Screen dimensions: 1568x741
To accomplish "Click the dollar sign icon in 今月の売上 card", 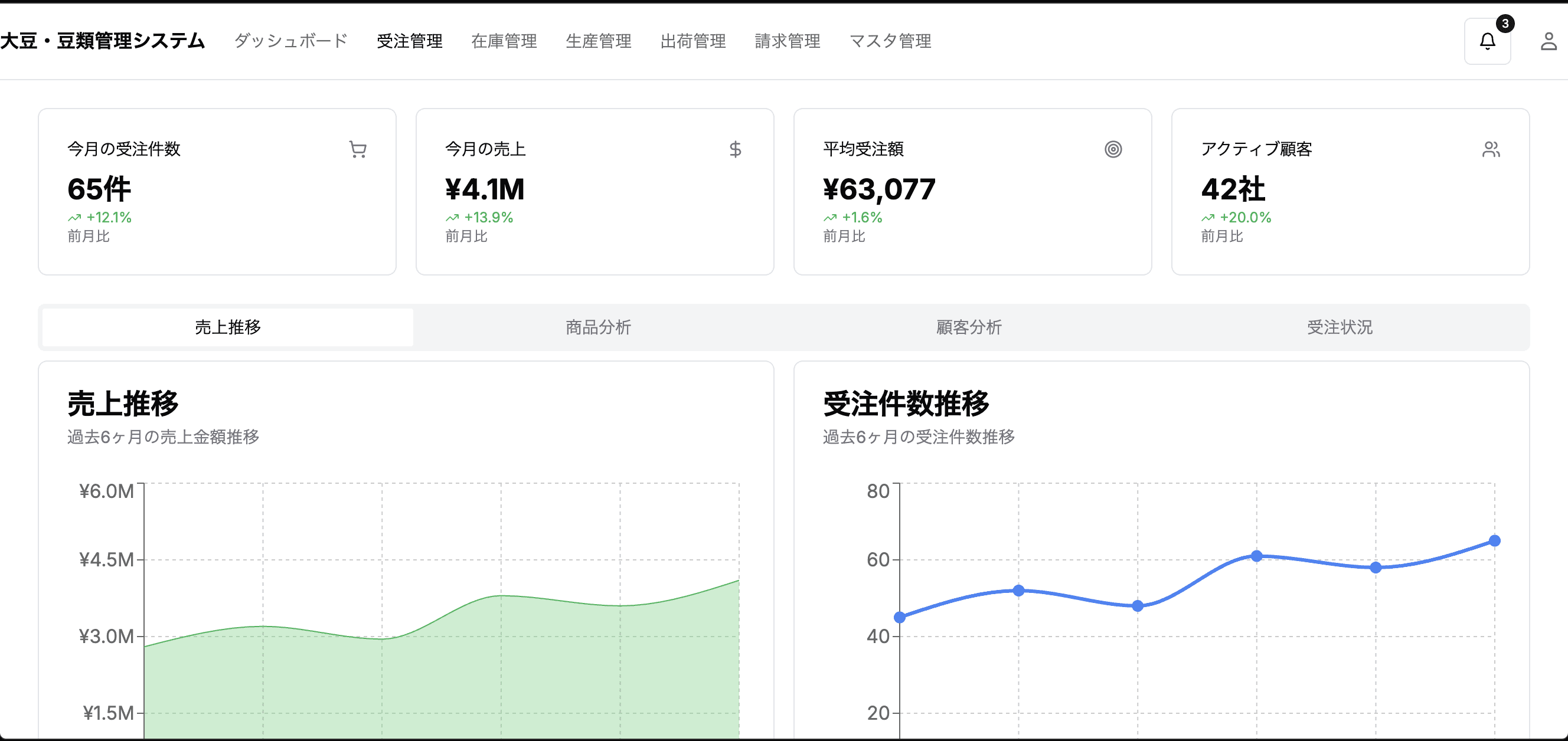I will click(x=736, y=149).
